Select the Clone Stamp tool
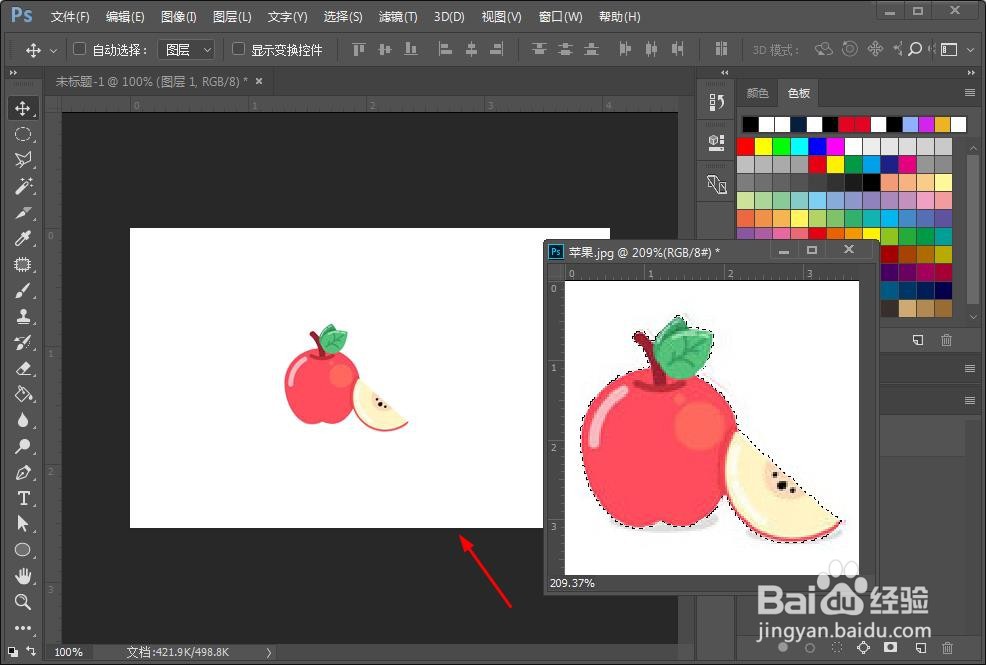 pos(23,316)
